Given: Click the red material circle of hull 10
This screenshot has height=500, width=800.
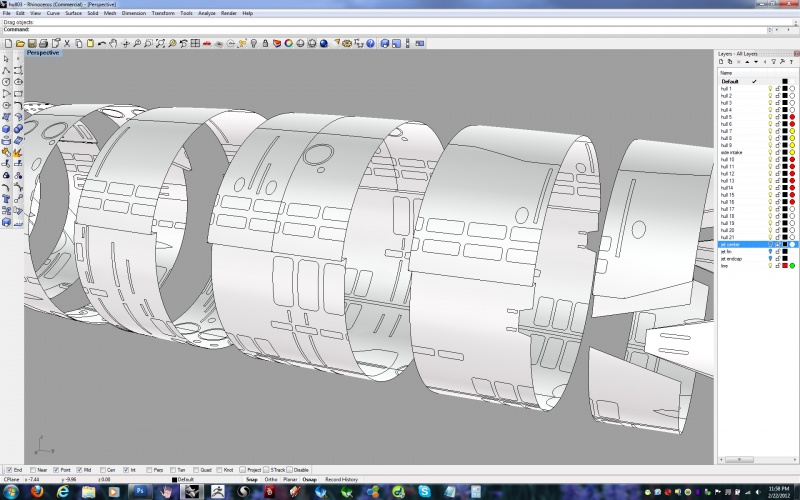Looking at the screenshot, I should (792, 160).
